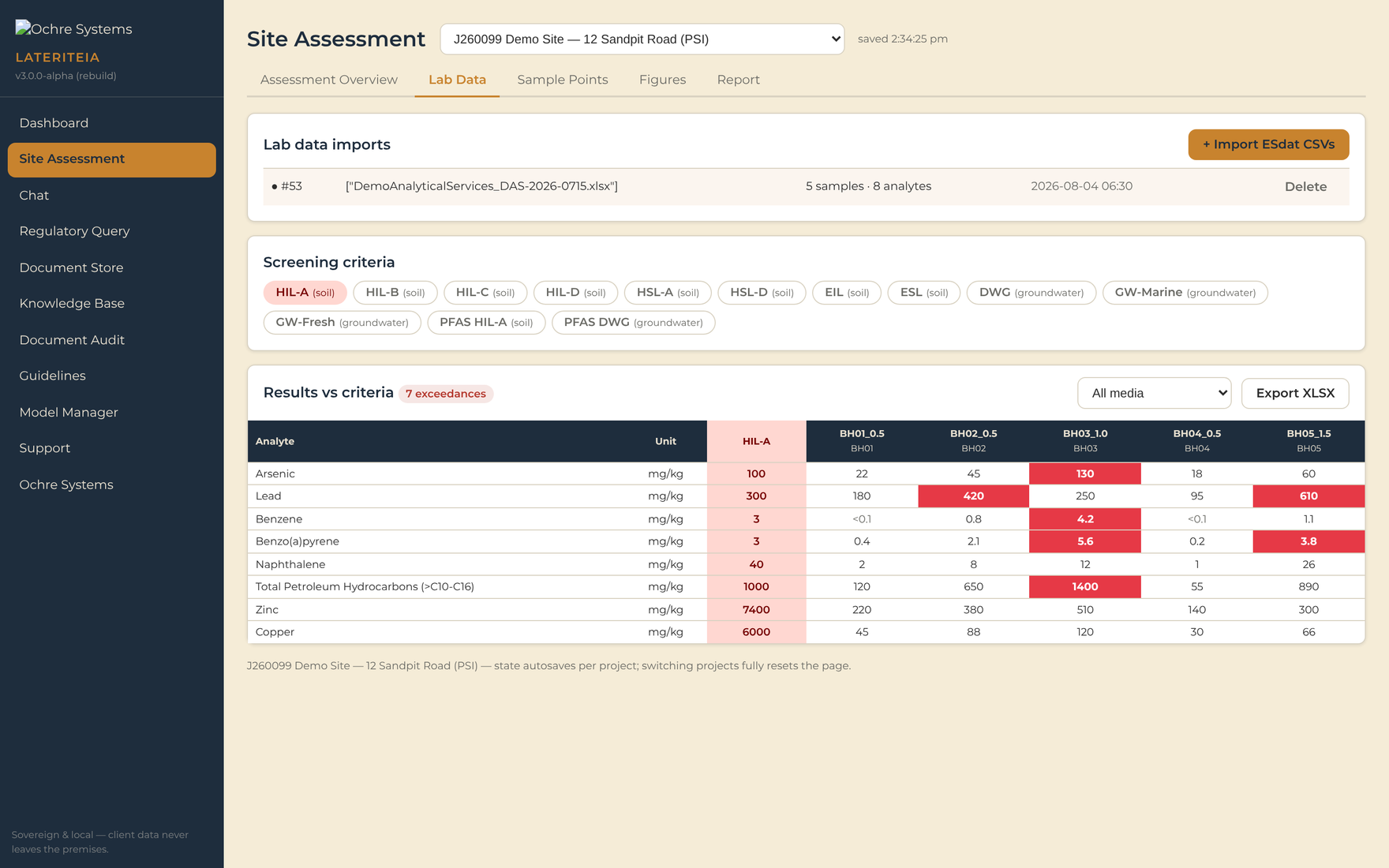This screenshot has height=868, width=1389.
Task: Select the Lab Data tab
Action: click(457, 80)
